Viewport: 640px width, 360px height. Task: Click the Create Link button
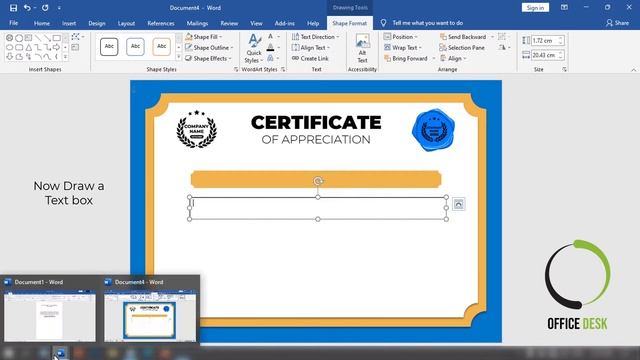point(310,58)
